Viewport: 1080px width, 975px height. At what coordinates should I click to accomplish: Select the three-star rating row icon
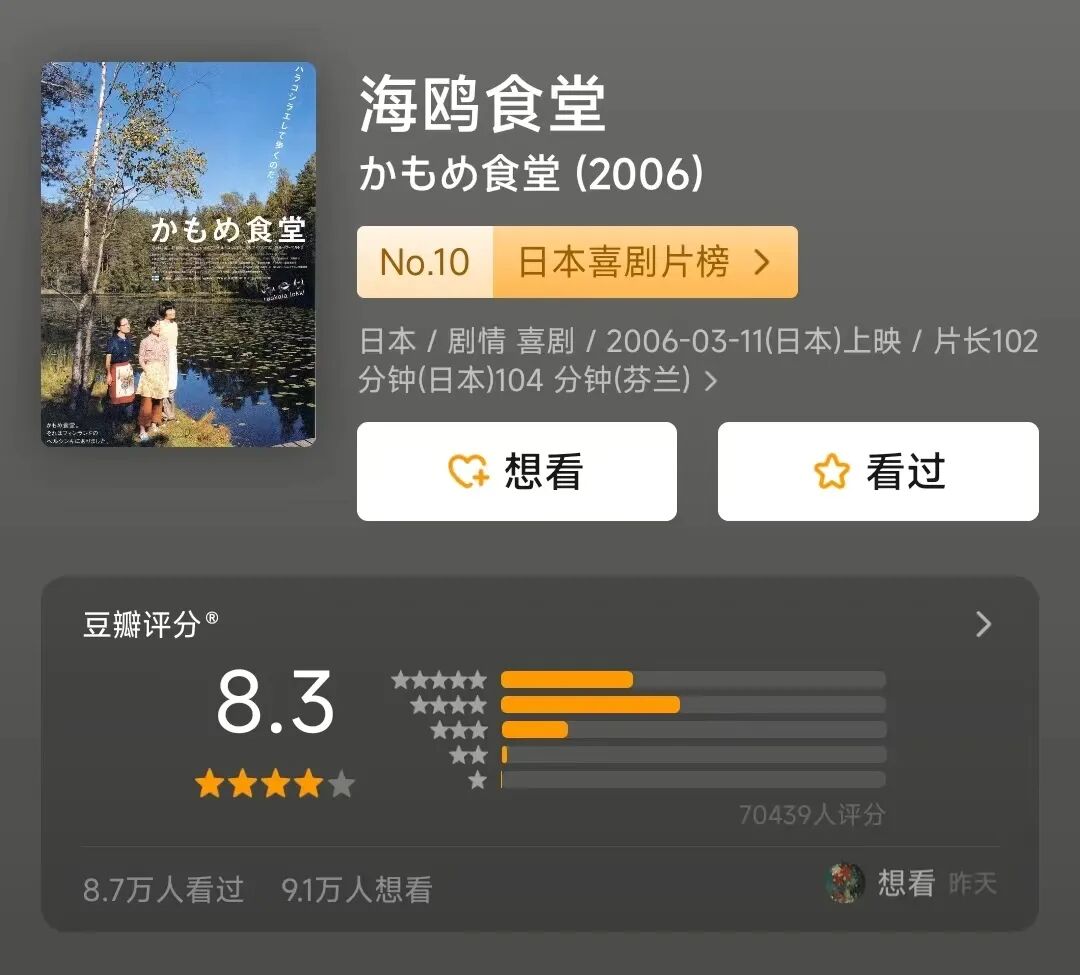pos(459,730)
